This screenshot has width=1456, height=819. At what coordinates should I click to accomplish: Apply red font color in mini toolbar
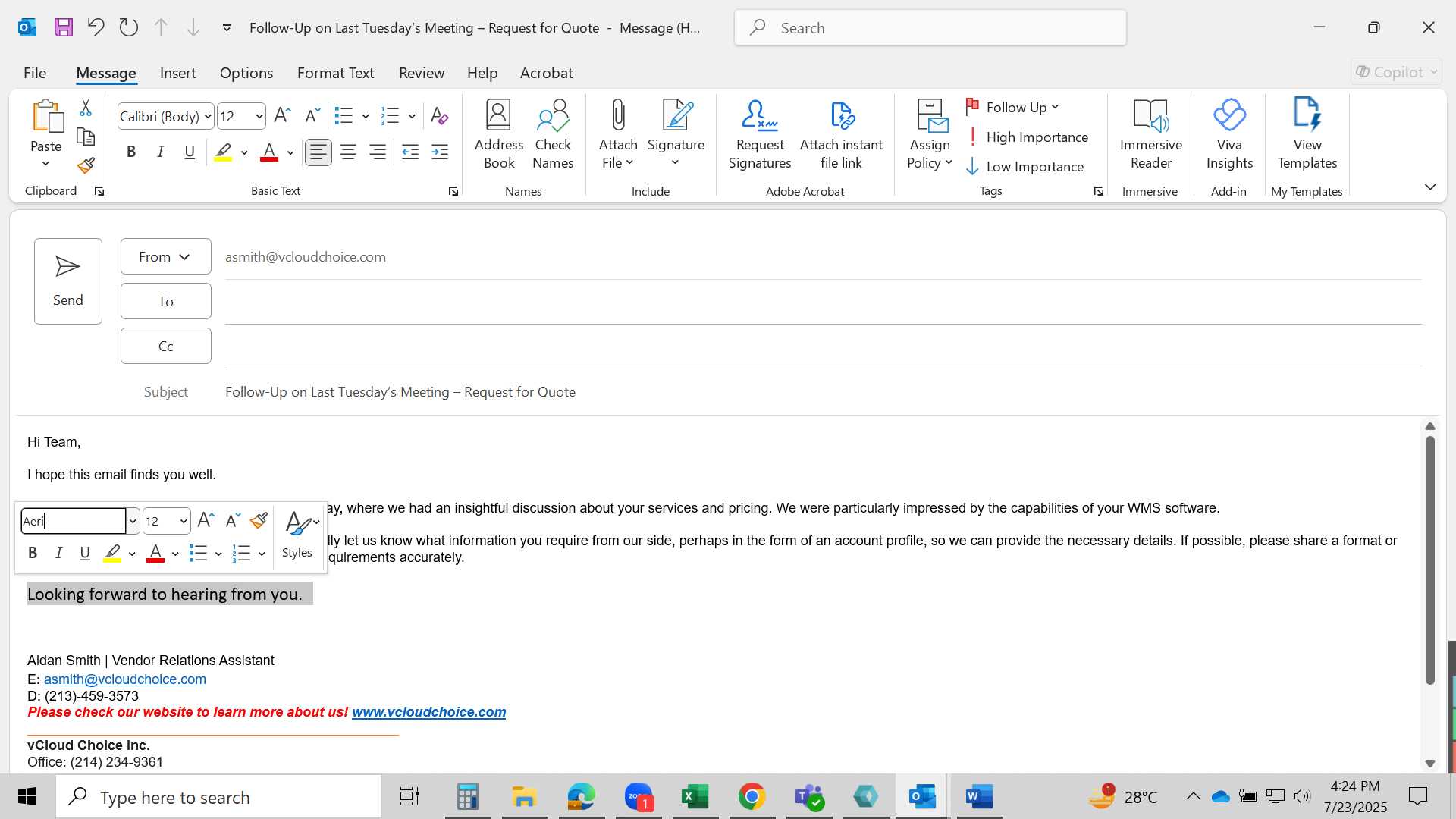[x=155, y=553]
